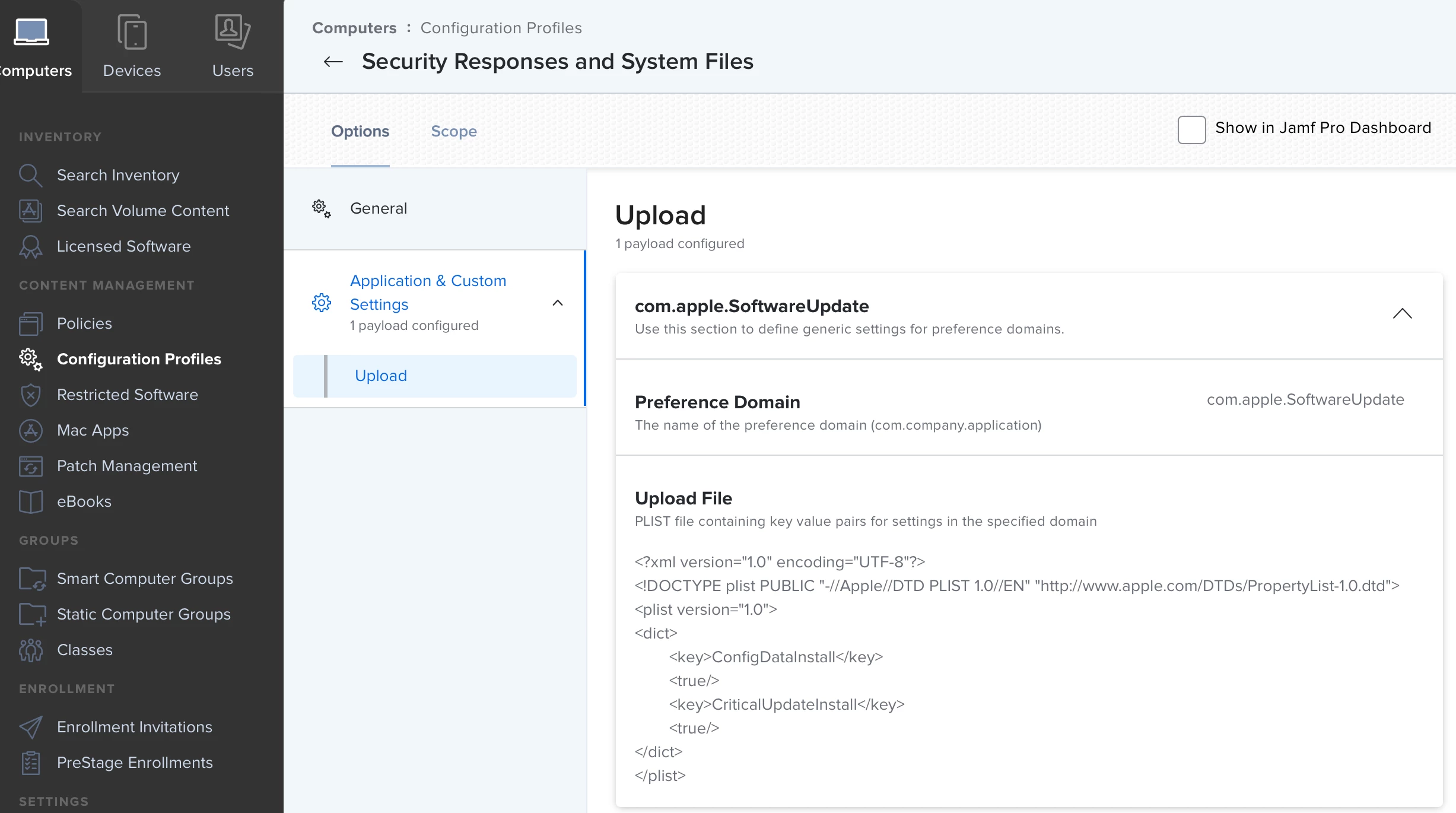Click the Configuration Profiles breadcrumb link
The width and height of the screenshot is (1456, 813).
(501, 28)
